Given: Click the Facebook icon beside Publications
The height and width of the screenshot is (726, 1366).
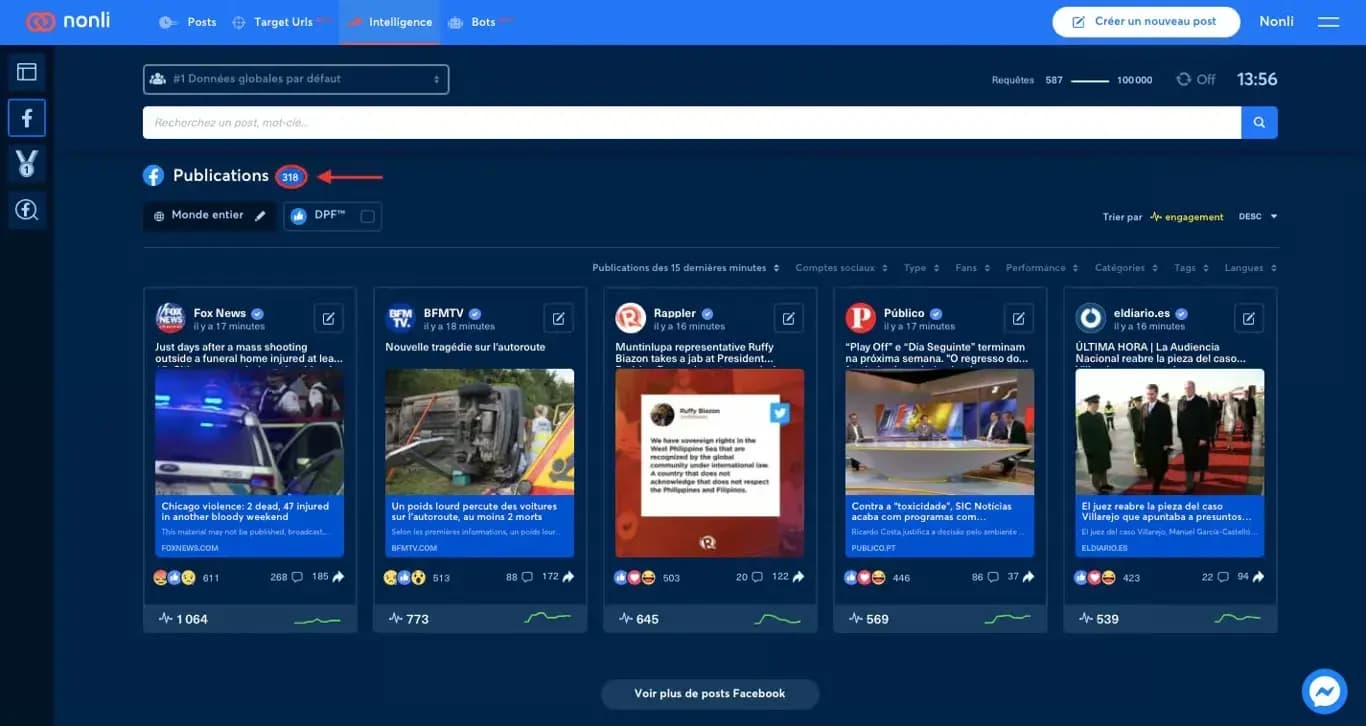Looking at the screenshot, I should 153,176.
